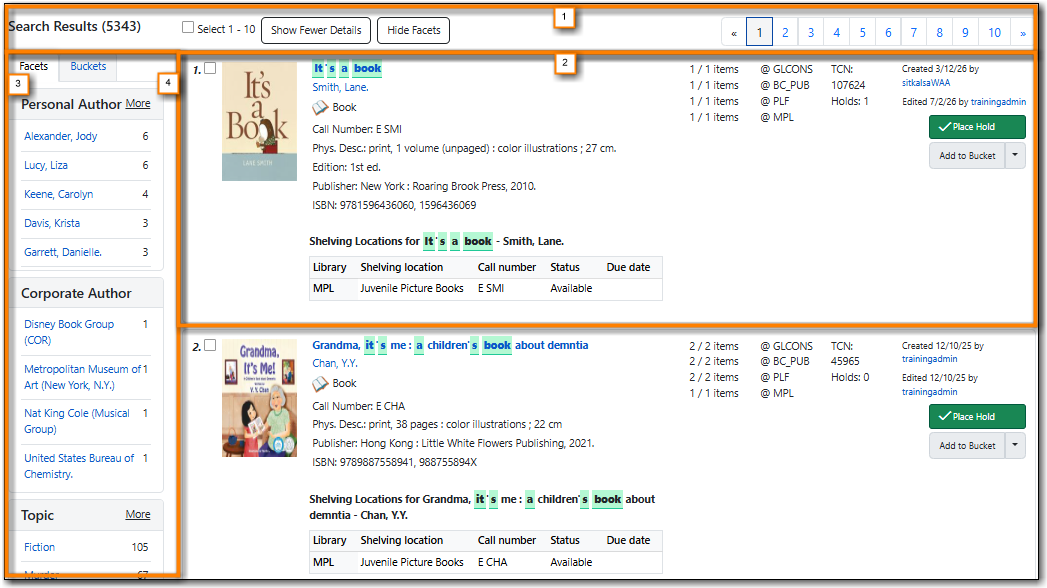Select call number cell E CHA in table
1047x588 pixels.
[493, 562]
